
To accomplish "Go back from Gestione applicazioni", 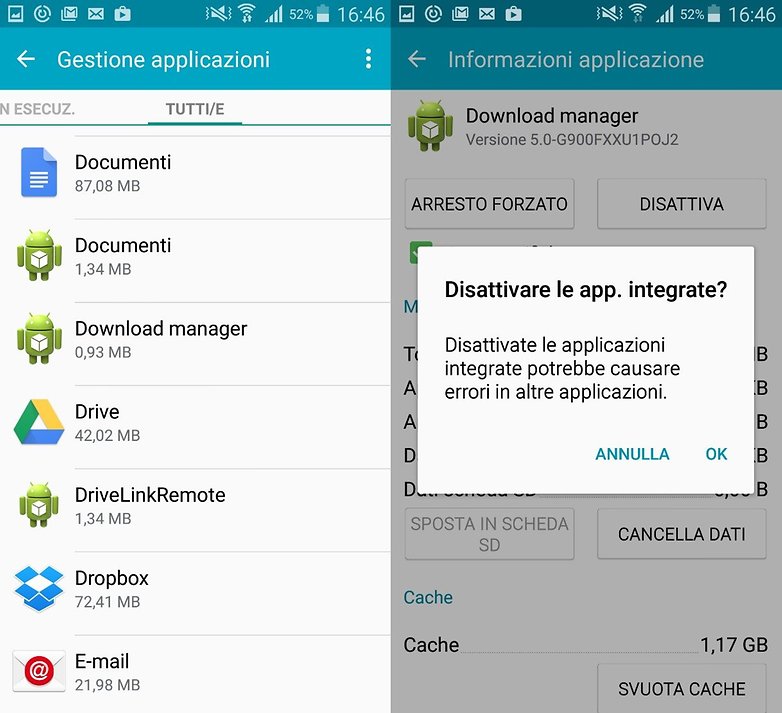I will 26,59.
